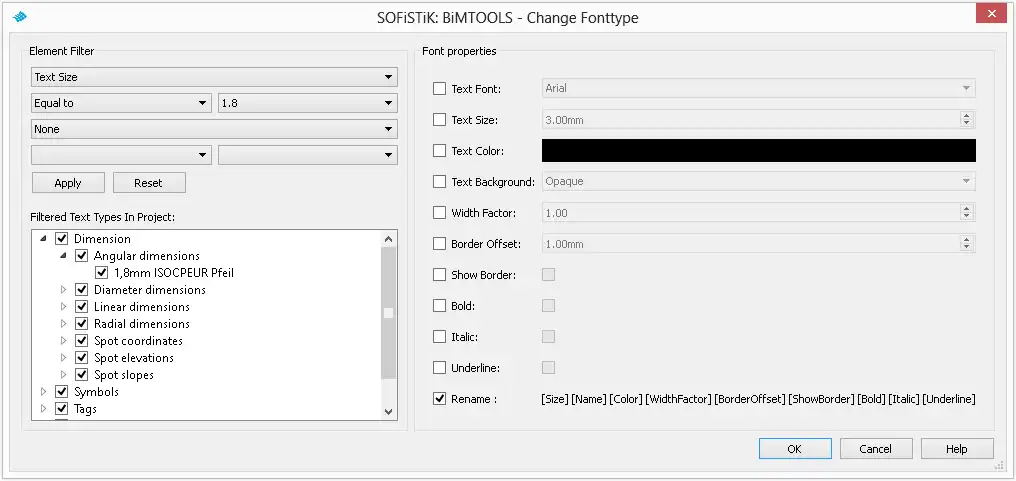1016x481 pixels.
Task: Click the SOFiSTiK logo icon in title bar
Action: tap(20, 17)
